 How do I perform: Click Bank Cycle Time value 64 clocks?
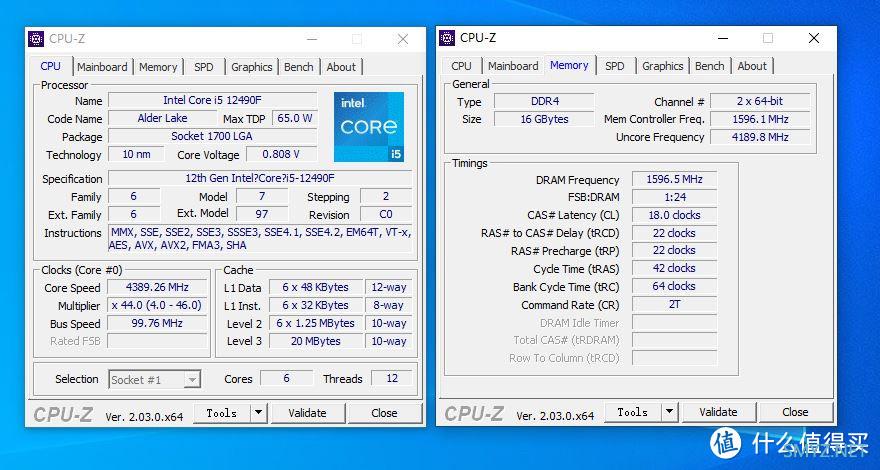click(x=675, y=286)
